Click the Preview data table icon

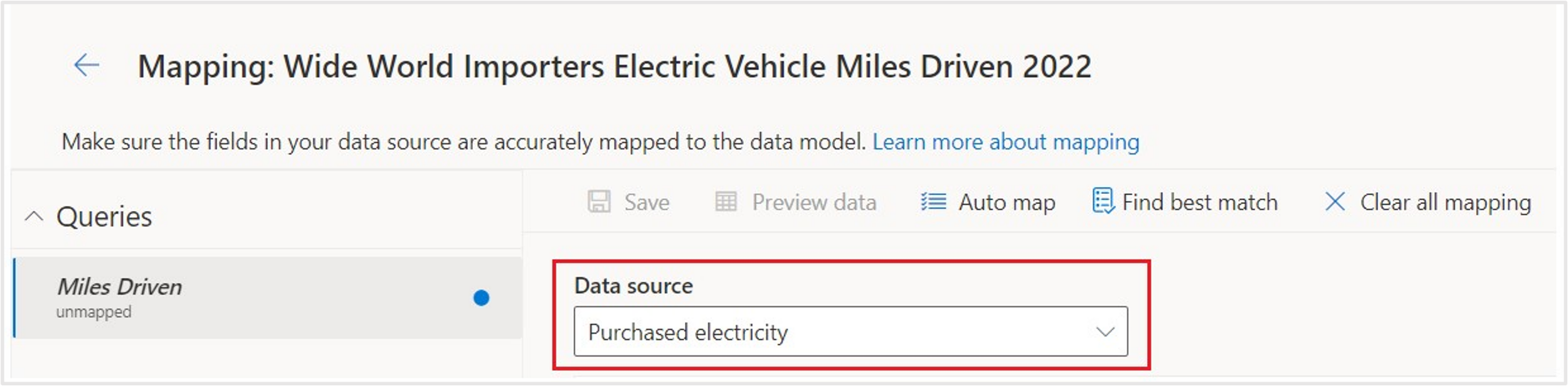(x=726, y=202)
